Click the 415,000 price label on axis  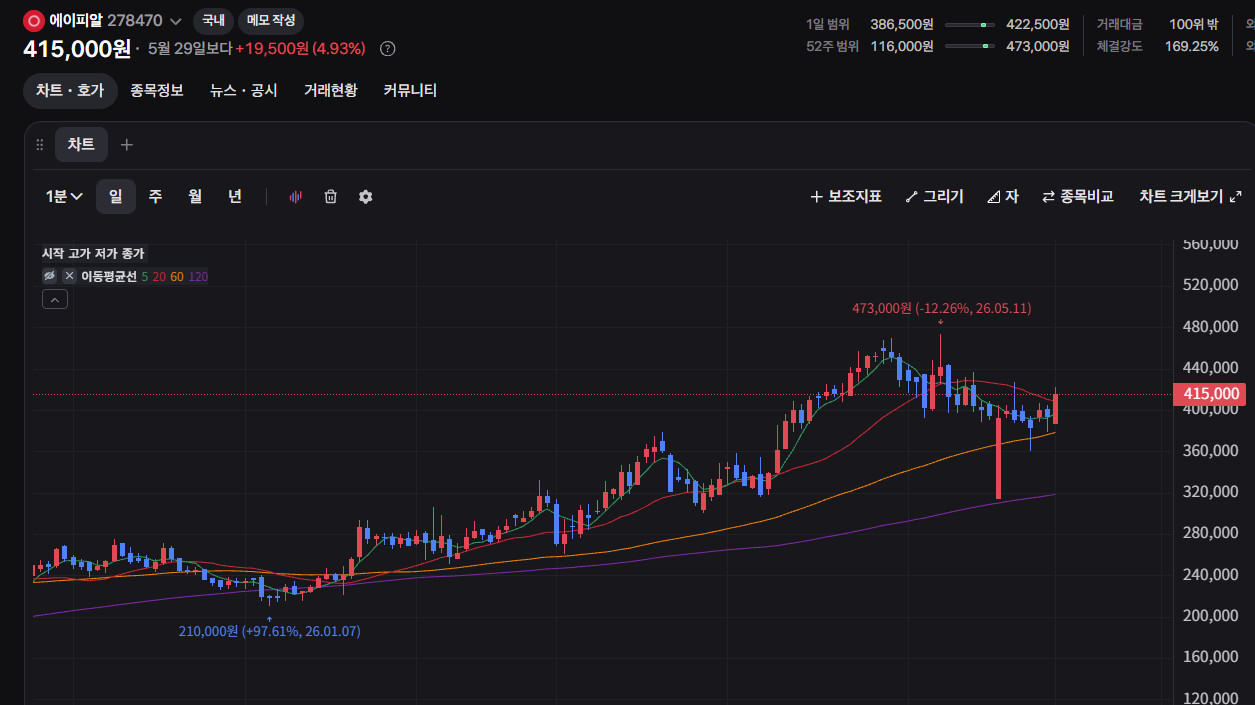[x=1212, y=394]
